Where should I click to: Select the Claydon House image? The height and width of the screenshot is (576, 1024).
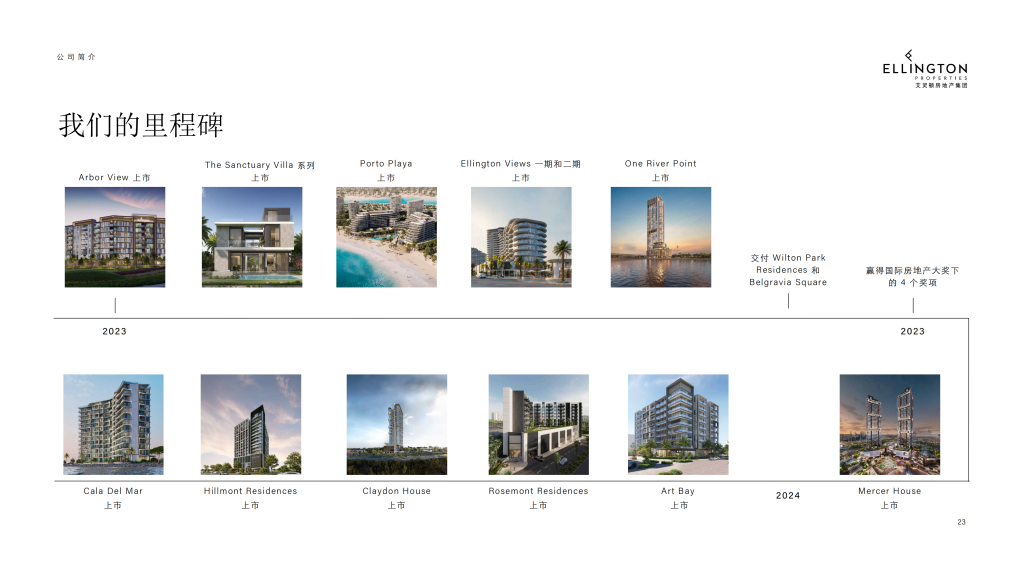pyautogui.click(x=397, y=424)
